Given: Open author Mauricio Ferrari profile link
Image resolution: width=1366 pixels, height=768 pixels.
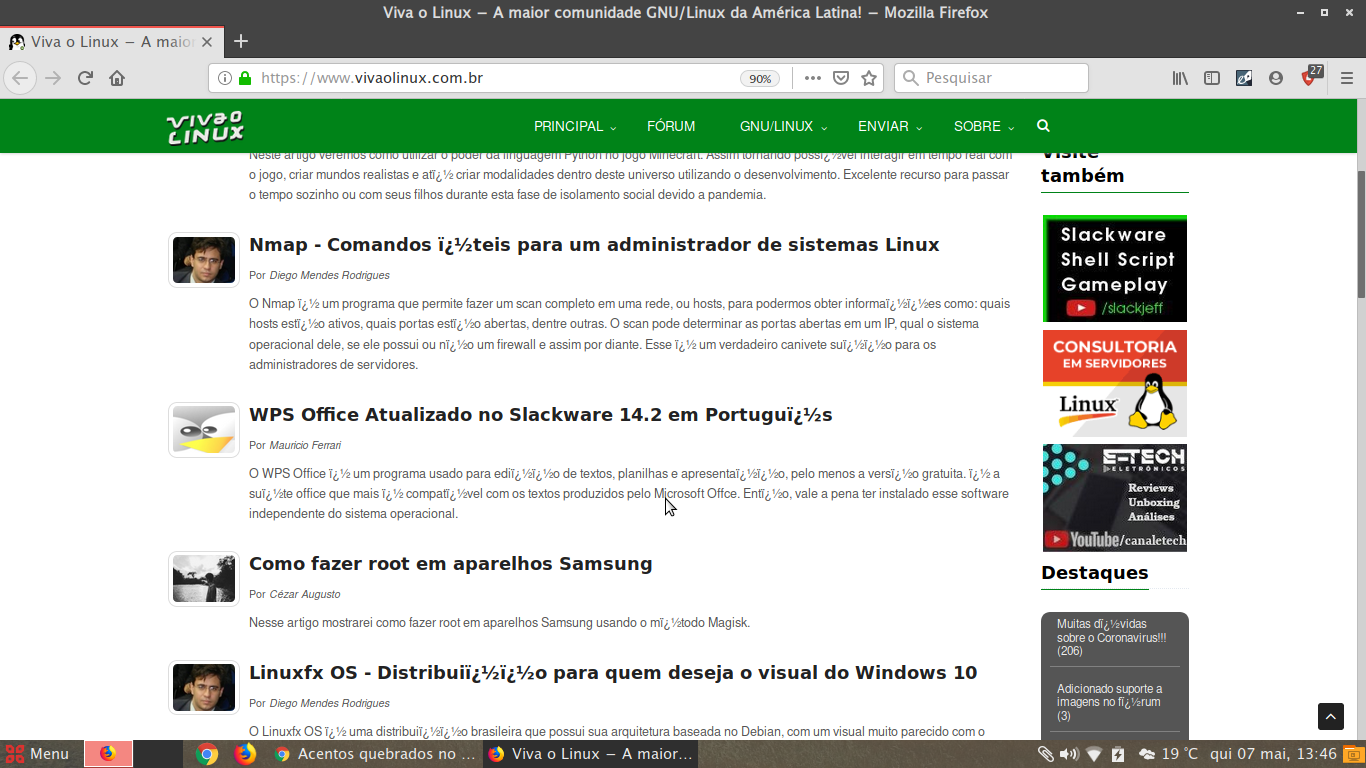Looking at the screenshot, I should point(305,445).
